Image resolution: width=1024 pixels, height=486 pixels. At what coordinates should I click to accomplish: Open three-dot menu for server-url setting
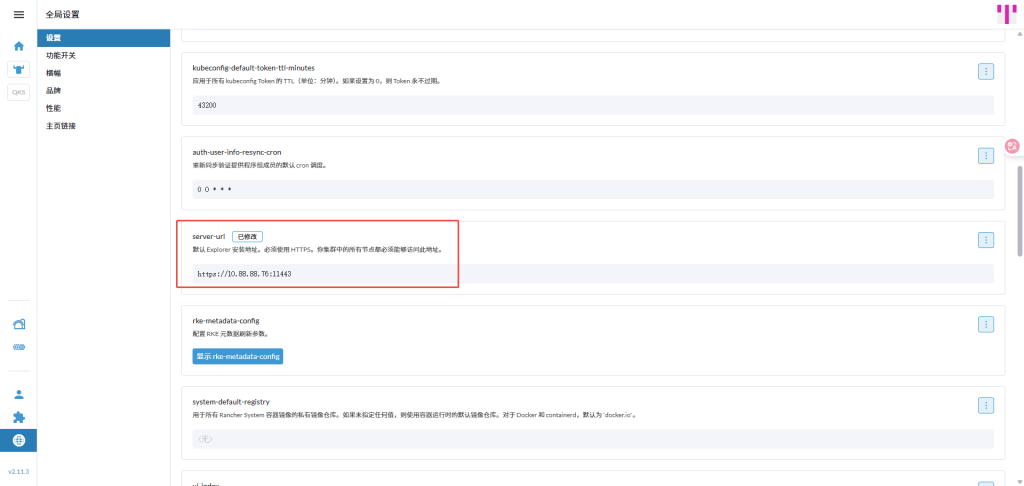(985, 240)
